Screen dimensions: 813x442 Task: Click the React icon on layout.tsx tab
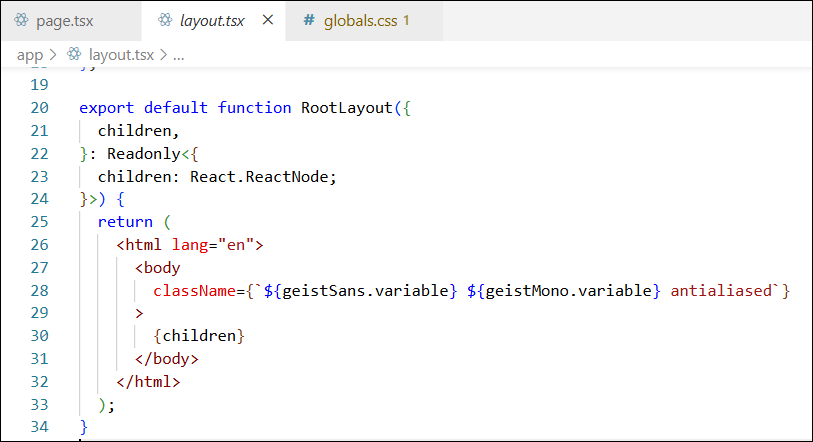click(x=165, y=20)
